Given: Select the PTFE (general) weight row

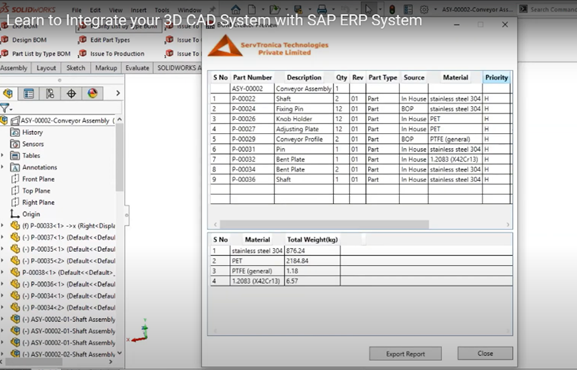Looking at the screenshot, I should (361, 271).
